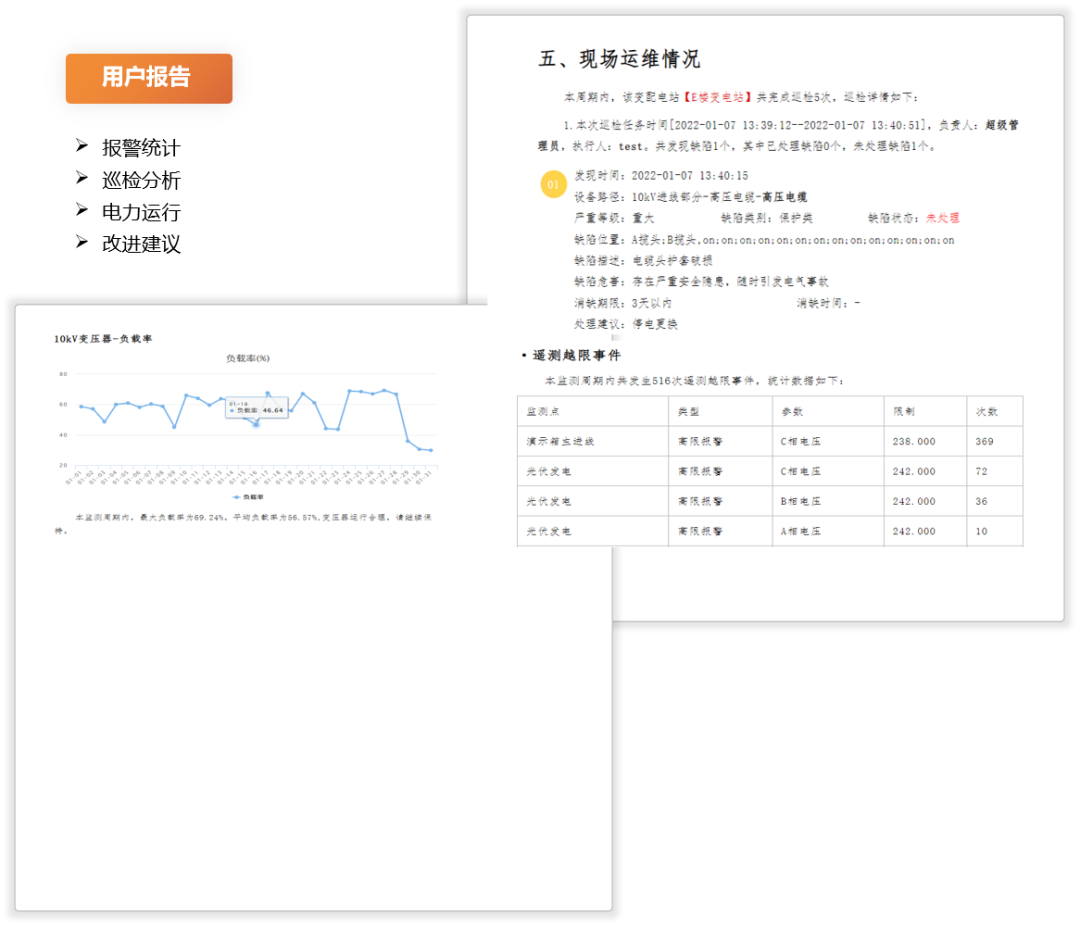Click the 10kV变压器-负载率 chart title
The image size is (1080, 927).
pos(103,339)
